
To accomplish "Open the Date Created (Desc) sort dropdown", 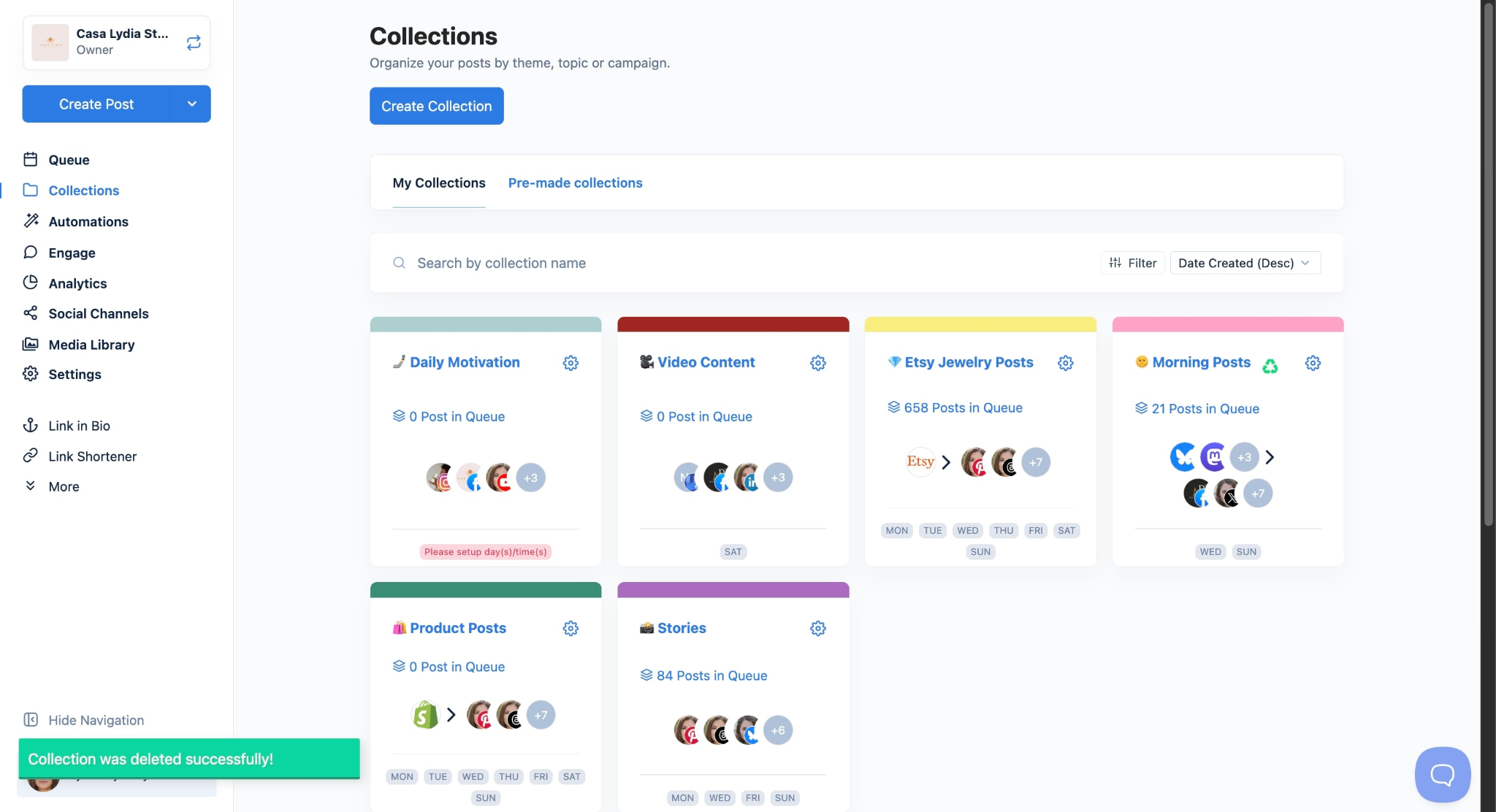I will point(1245,263).
